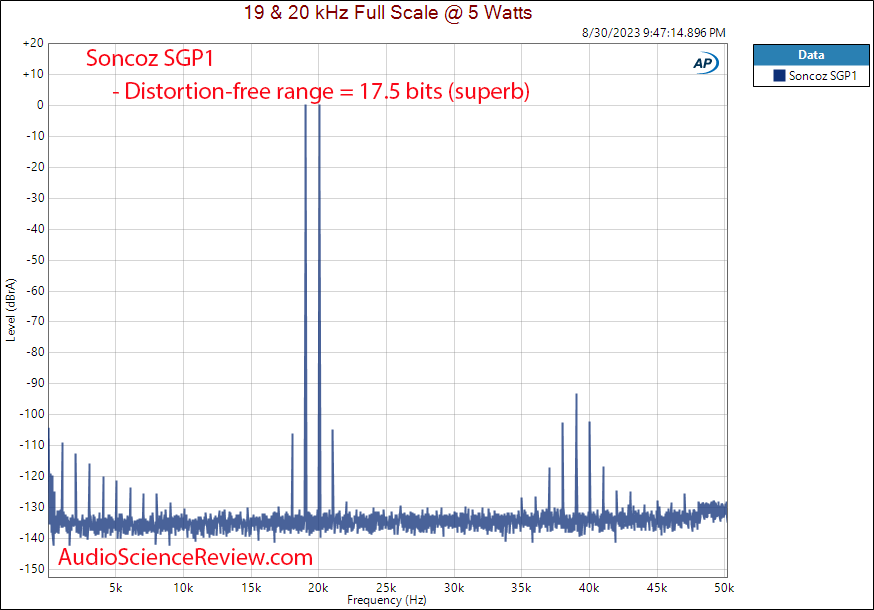The width and height of the screenshot is (874, 610).
Task: Click the timestamp "8/30/2023 9:47:14.896 PM"
Action: coord(654,32)
